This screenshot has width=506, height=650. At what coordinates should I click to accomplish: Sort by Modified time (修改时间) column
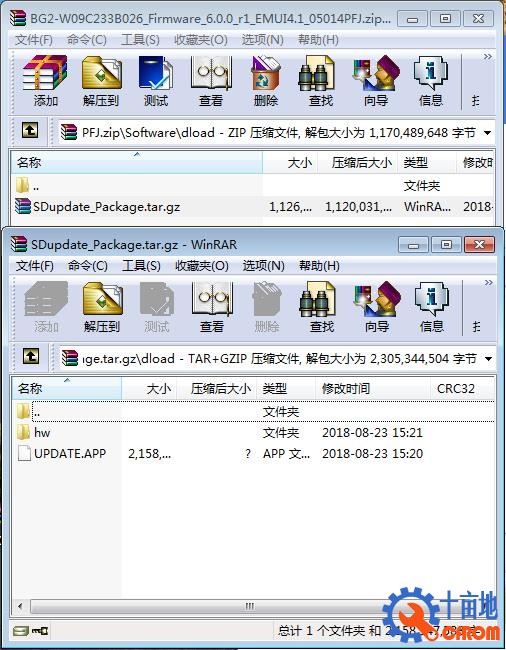[x=373, y=388]
